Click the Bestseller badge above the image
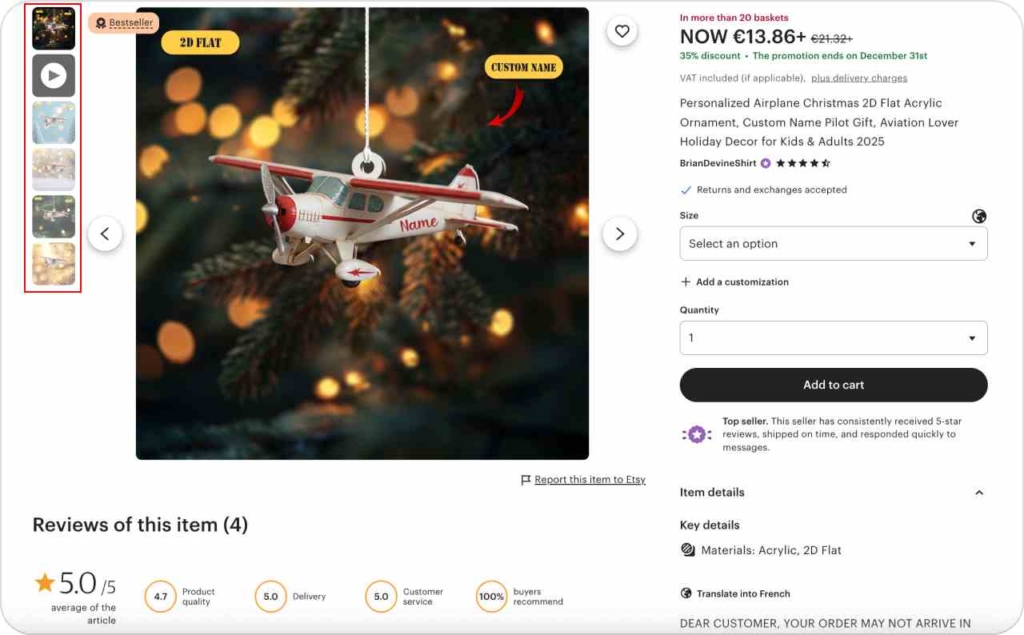 coord(121,22)
